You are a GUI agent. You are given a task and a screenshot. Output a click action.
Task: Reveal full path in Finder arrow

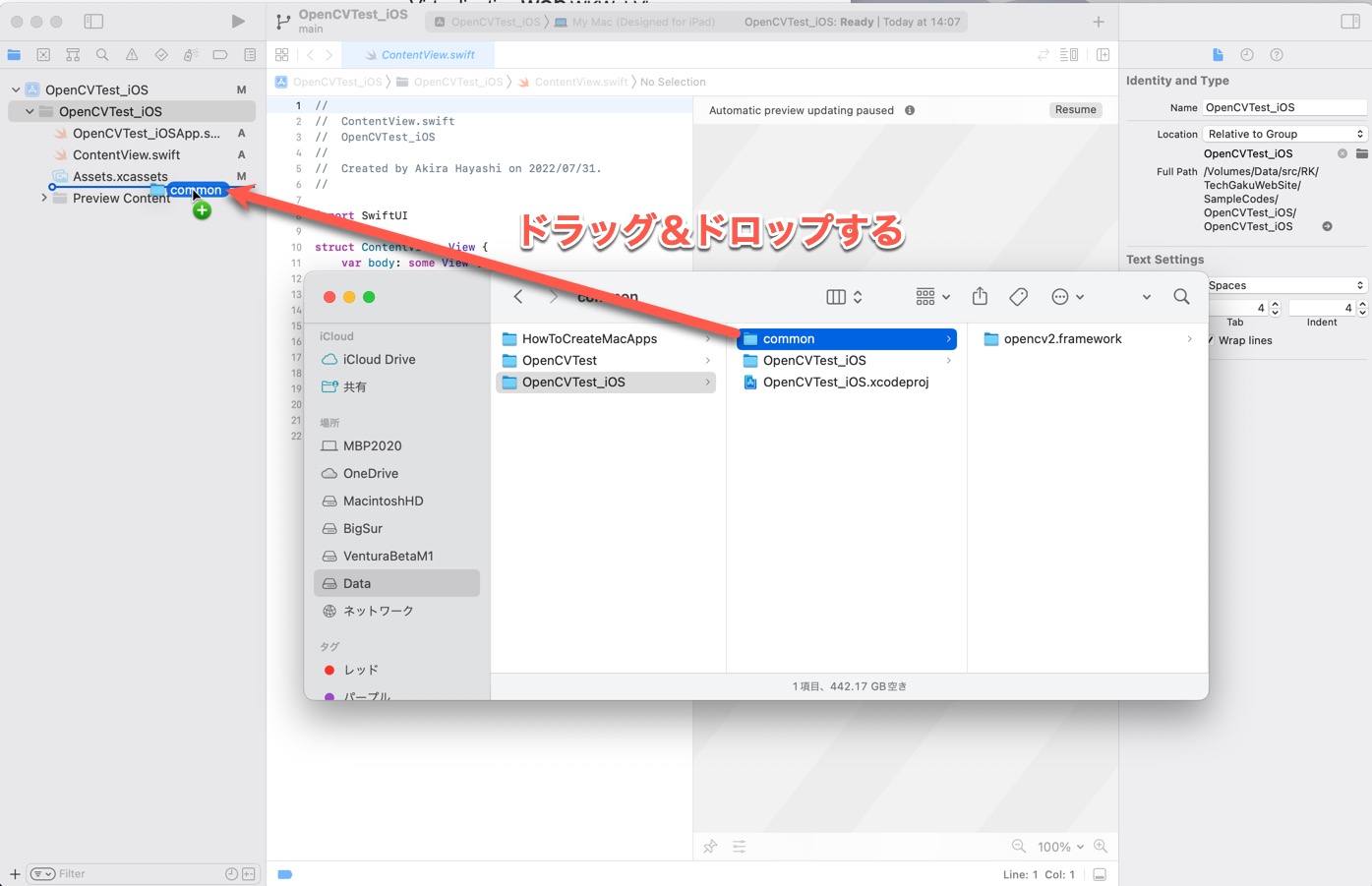pos(1327,226)
